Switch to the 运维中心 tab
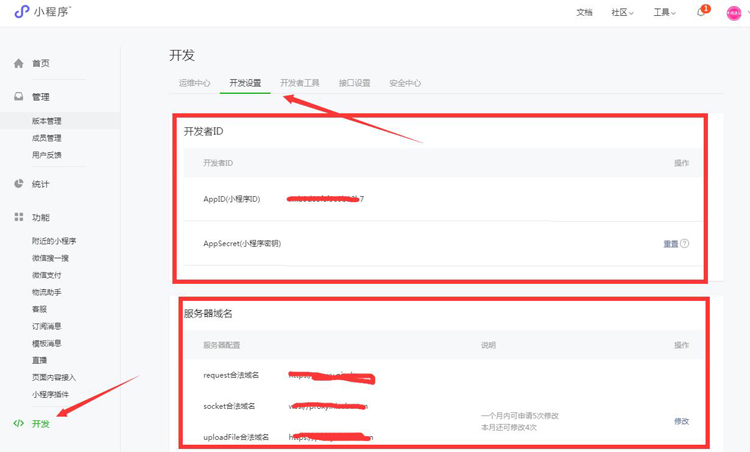Image resolution: width=750 pixels, height=452 pixels. [x=194, y=83]
